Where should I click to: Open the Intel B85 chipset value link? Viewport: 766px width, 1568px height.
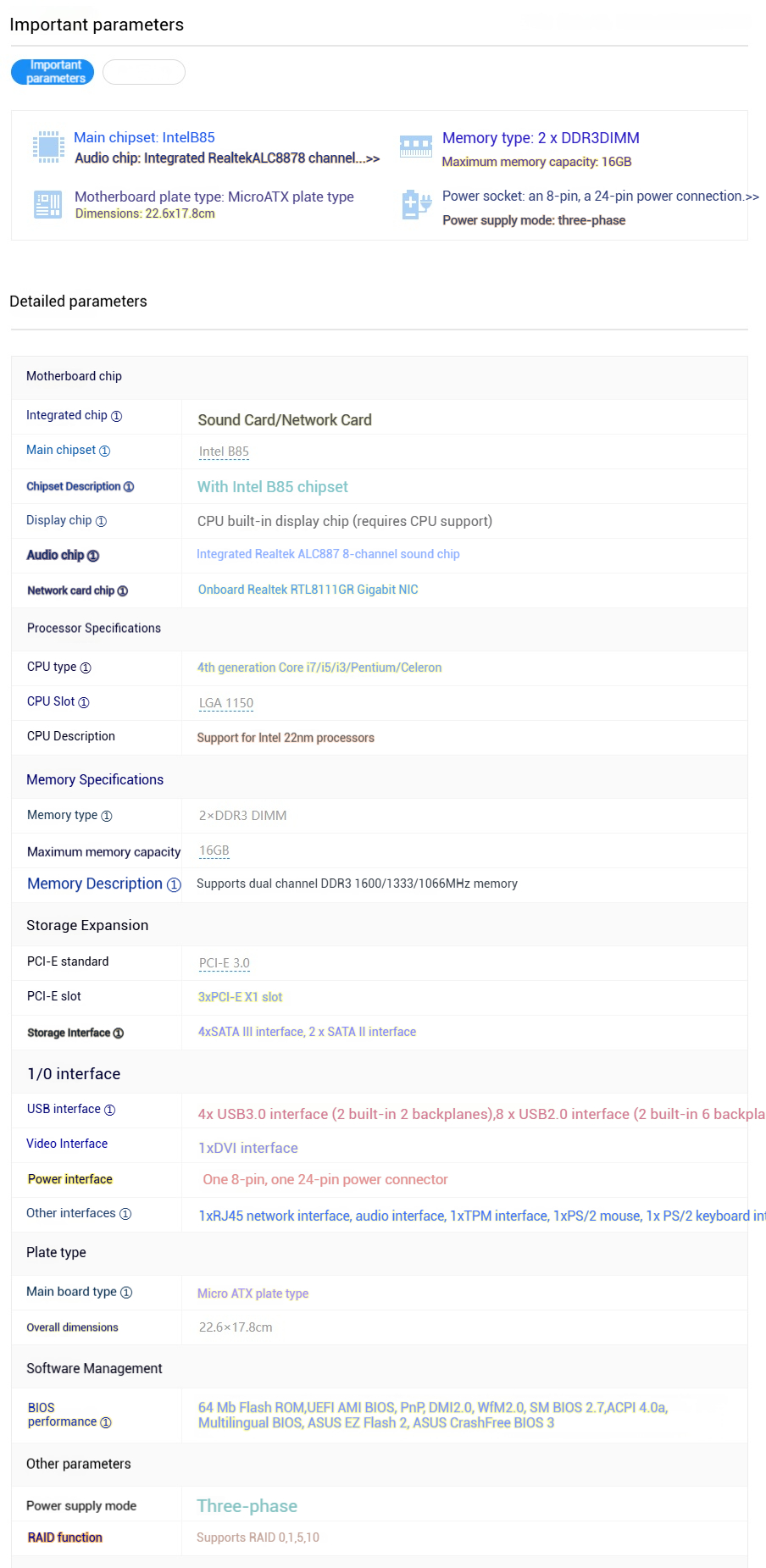pyautogui.click(x=224, y=452)
